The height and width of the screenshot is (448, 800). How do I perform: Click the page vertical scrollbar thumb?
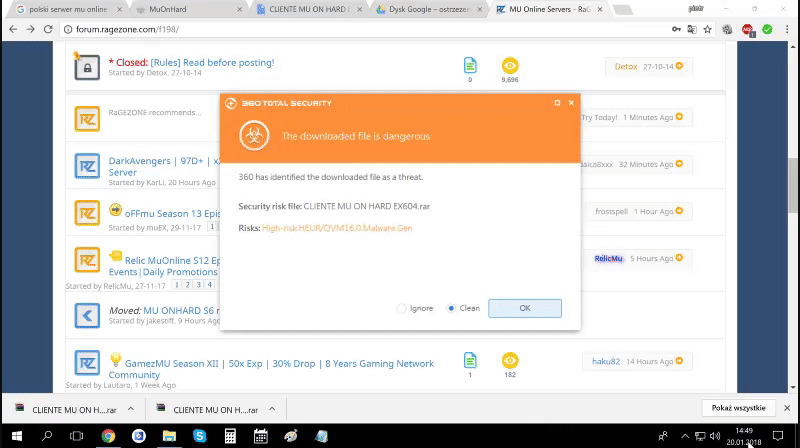792,185
